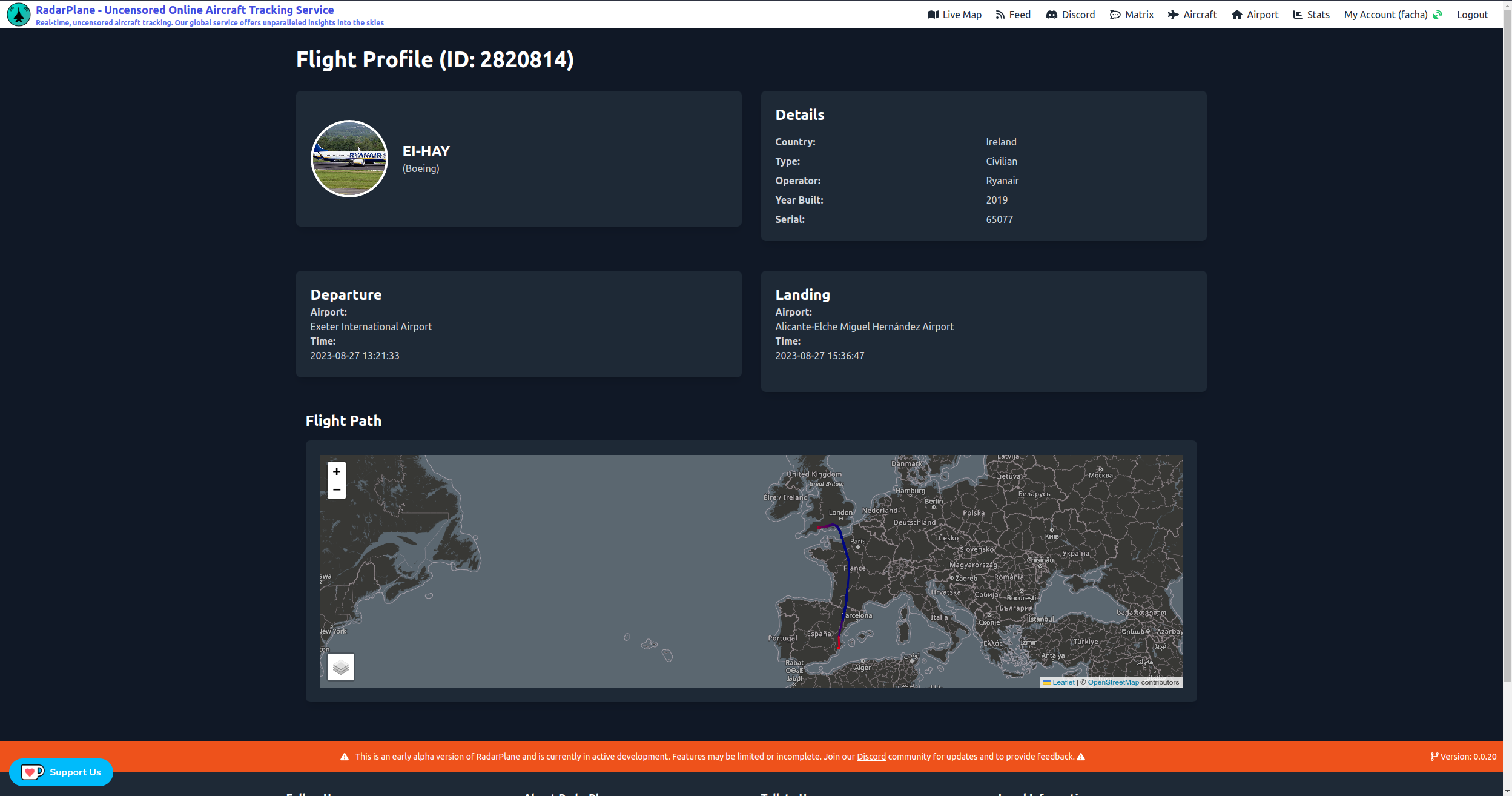Open the map layers control
The width and height of the screenshot is (1512, 796).
click(341, 667)
